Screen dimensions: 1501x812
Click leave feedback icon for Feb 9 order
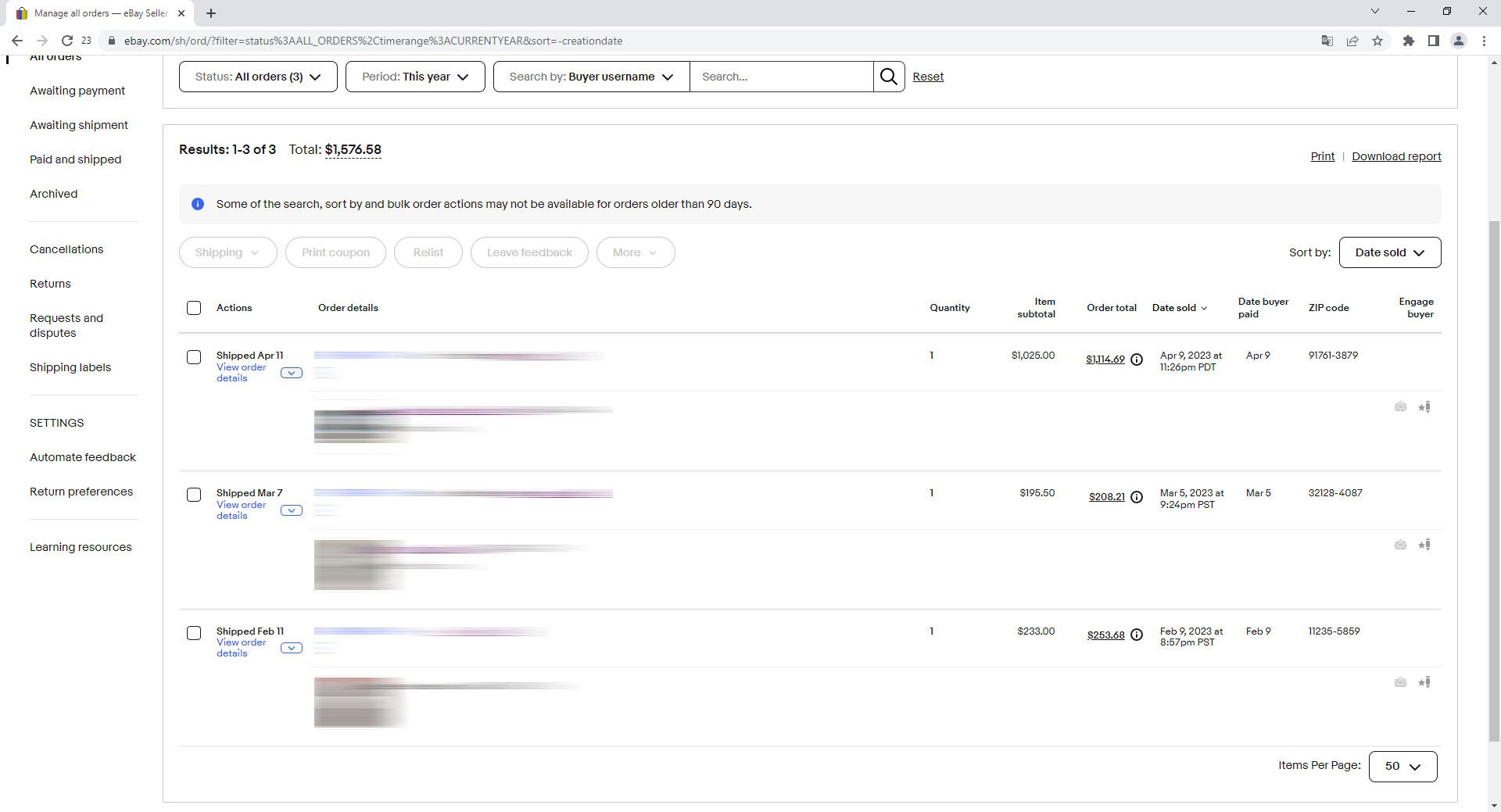pyautogui.click(x=1424, y=682)
